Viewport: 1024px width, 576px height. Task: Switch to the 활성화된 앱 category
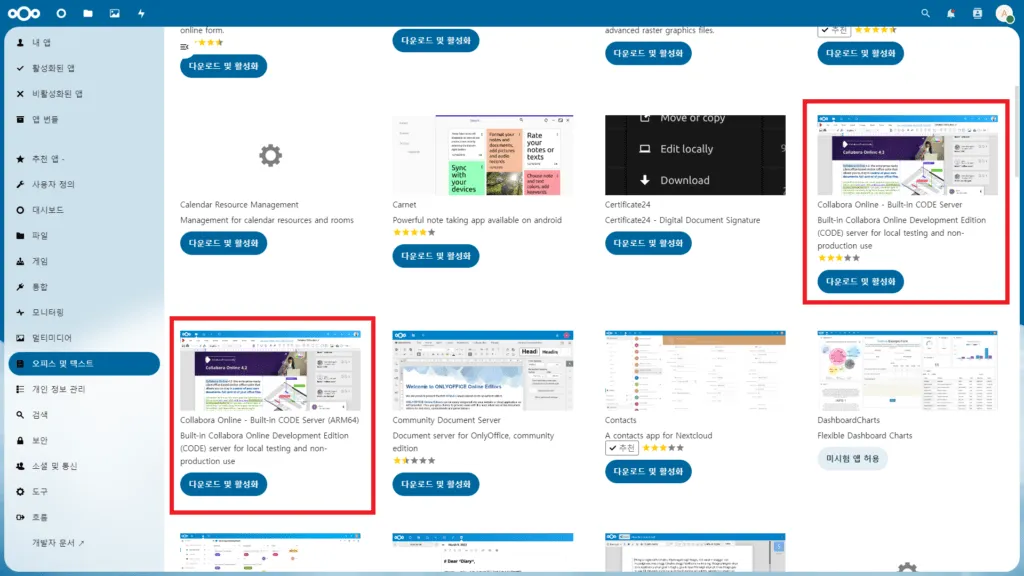[x=60, y=68]
